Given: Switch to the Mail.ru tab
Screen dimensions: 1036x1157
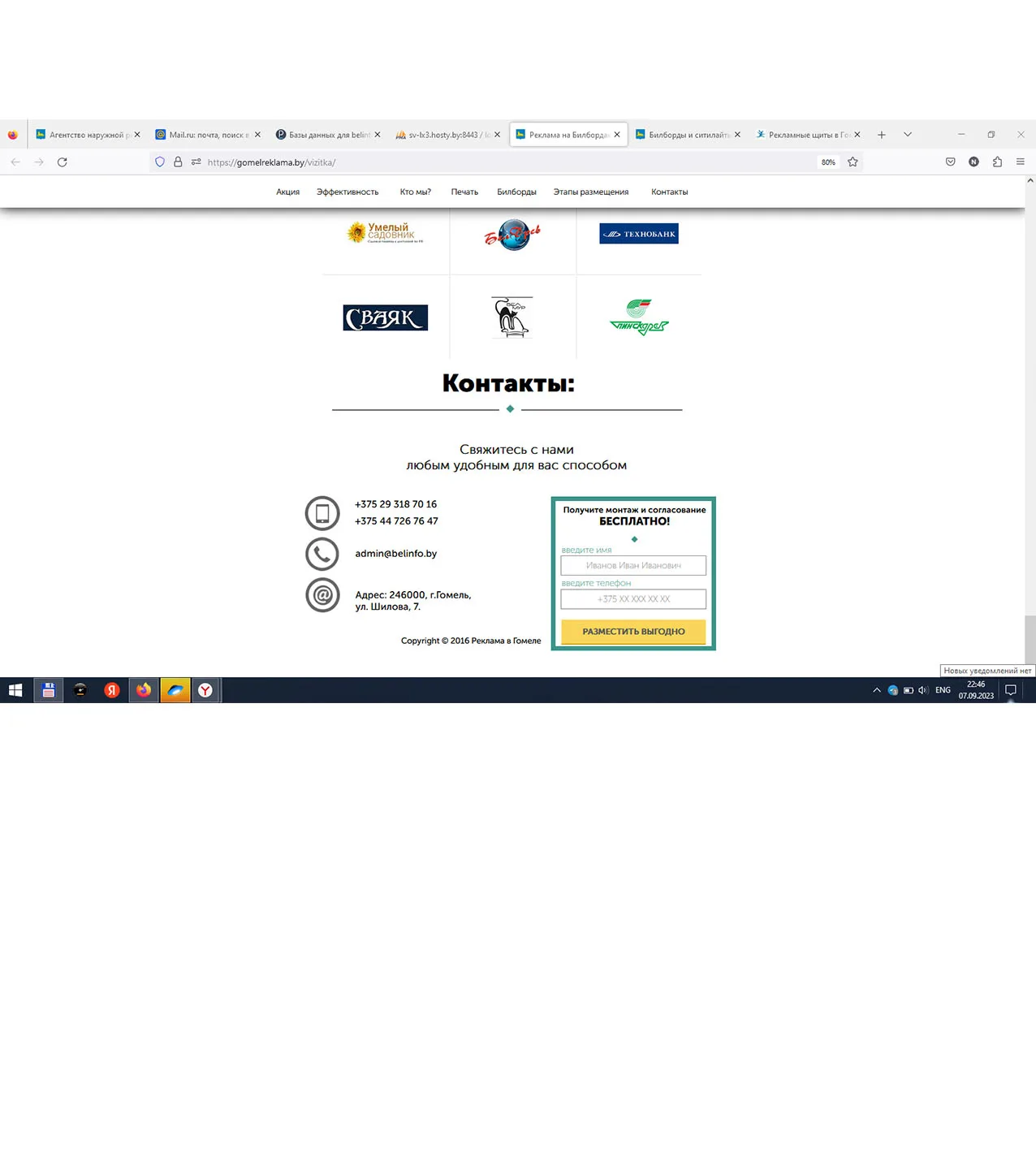Looking at the screenshot, I should click(x=208, y=135).
